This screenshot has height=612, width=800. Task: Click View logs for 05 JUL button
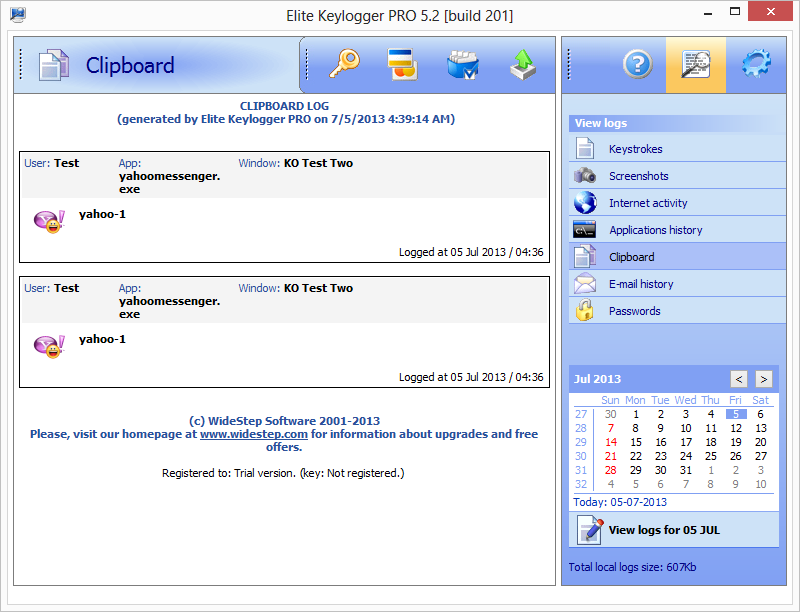[x=674, y=530]
